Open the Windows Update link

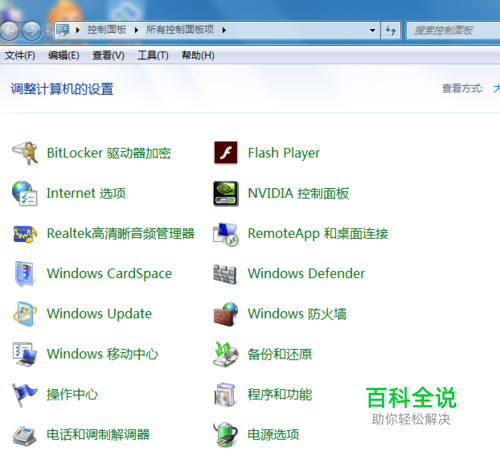99,314
